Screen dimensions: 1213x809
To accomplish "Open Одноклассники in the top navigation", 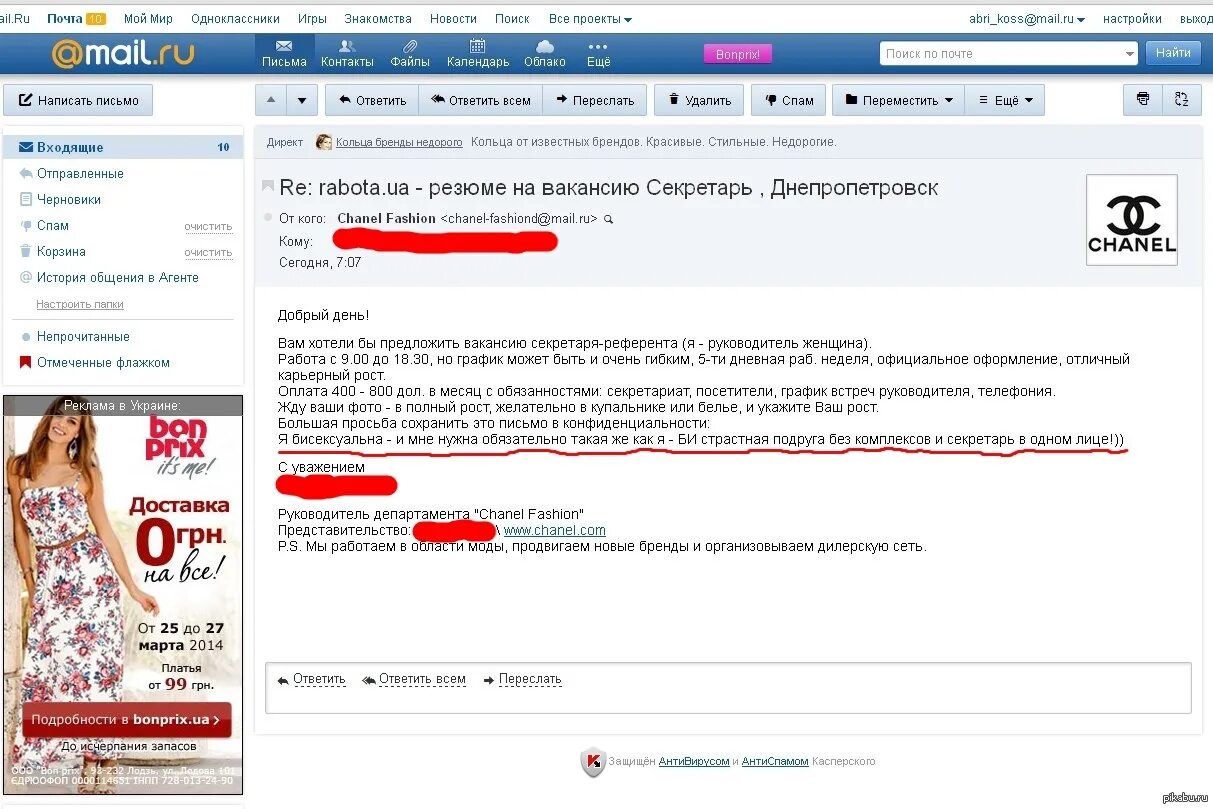I will [235, 19].
